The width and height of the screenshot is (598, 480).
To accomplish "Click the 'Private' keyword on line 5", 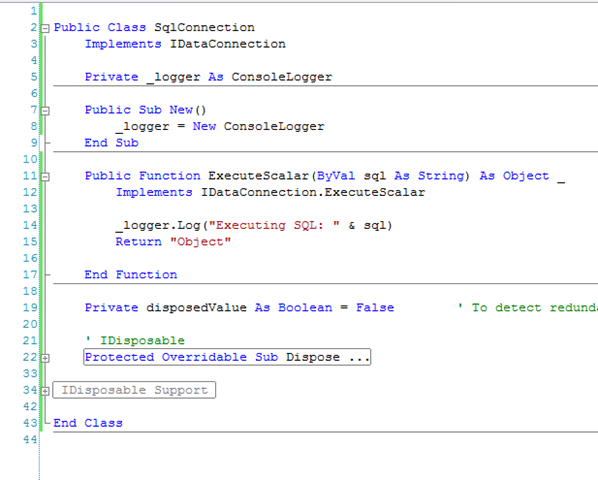I will pos(111,77).
